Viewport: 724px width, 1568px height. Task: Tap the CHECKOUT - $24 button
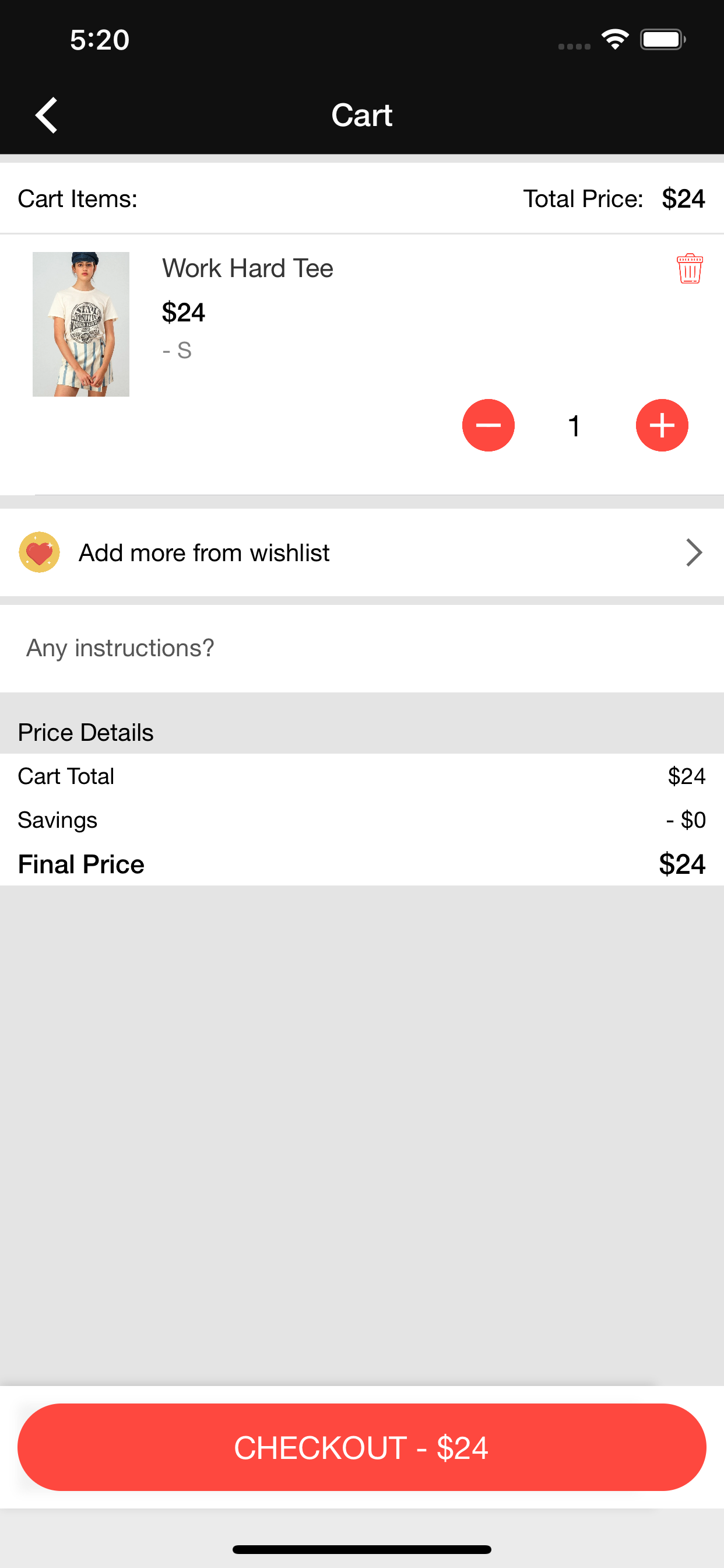tap(362, 1447)
